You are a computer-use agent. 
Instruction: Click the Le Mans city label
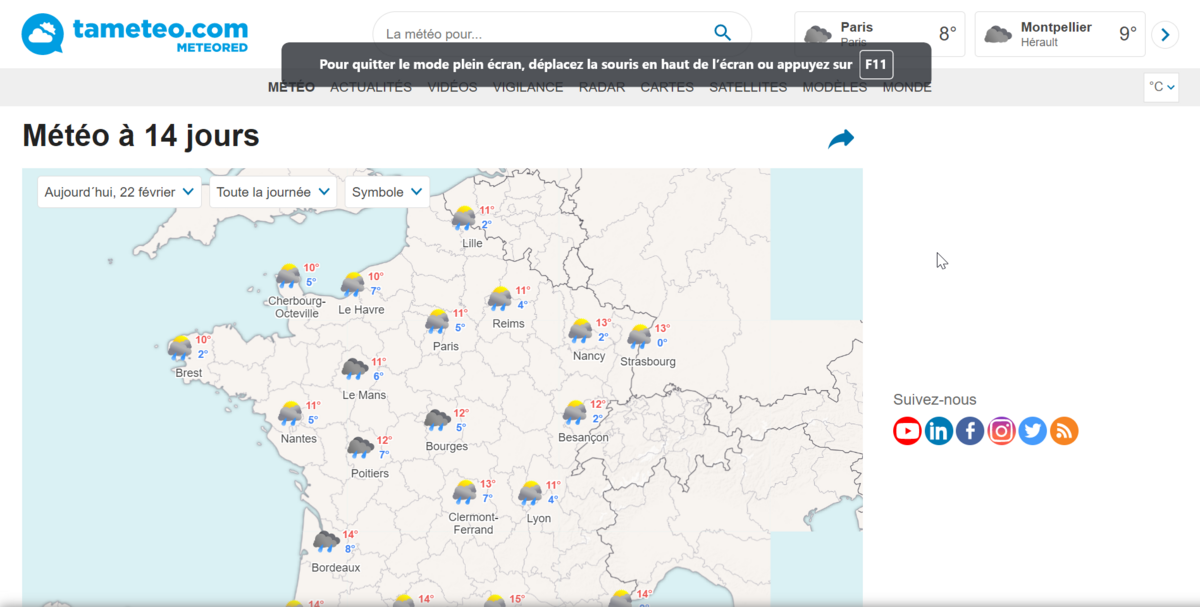pos(364,395)
